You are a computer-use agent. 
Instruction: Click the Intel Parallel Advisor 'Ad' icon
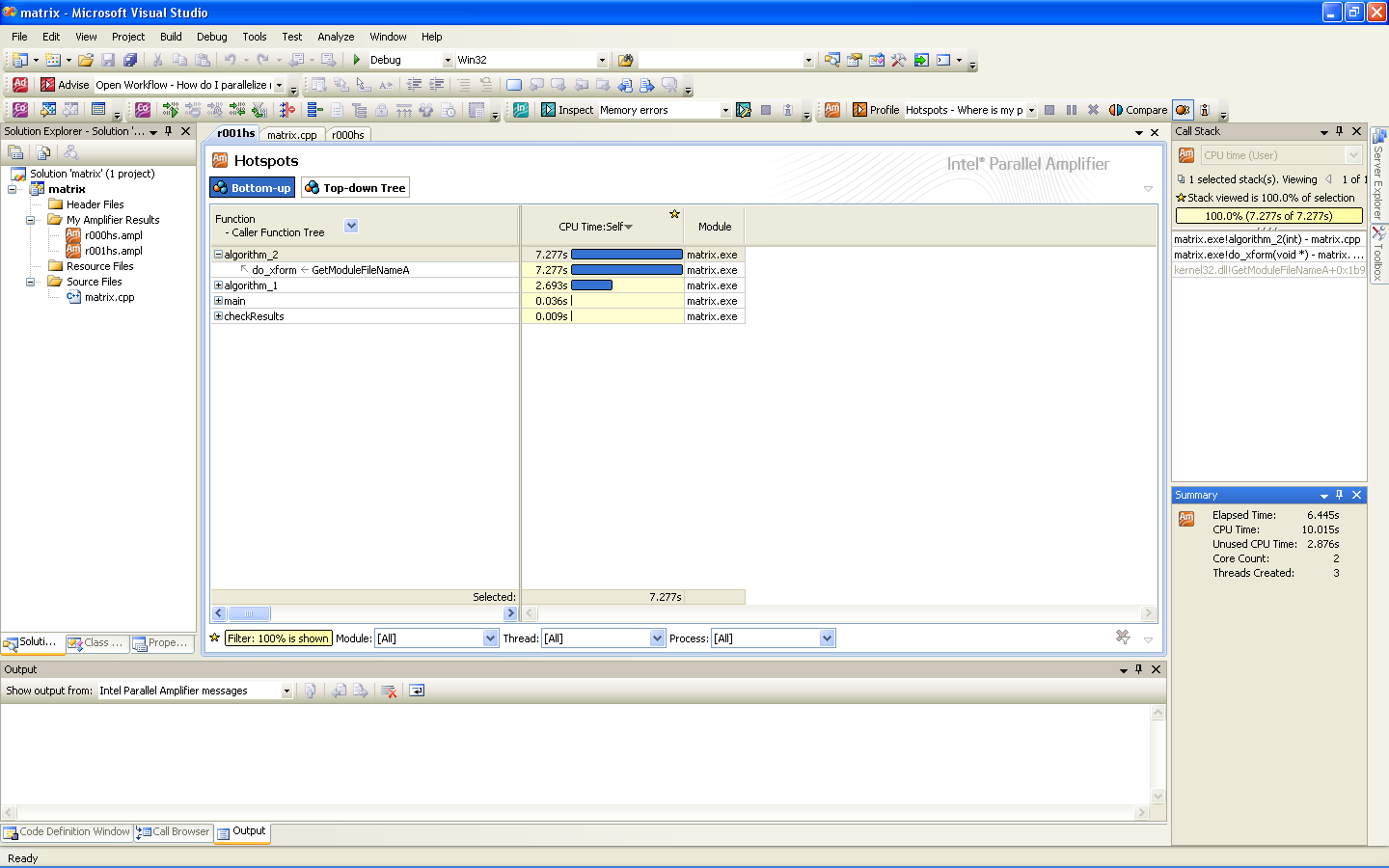click(x=20, y=85)
